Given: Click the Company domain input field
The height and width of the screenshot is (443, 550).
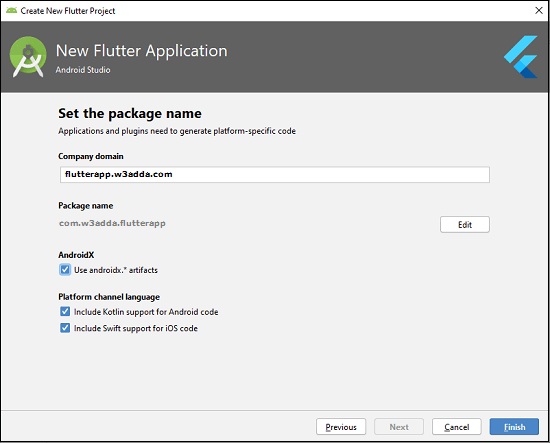Looking at the screenshot, I should point(275,174).
